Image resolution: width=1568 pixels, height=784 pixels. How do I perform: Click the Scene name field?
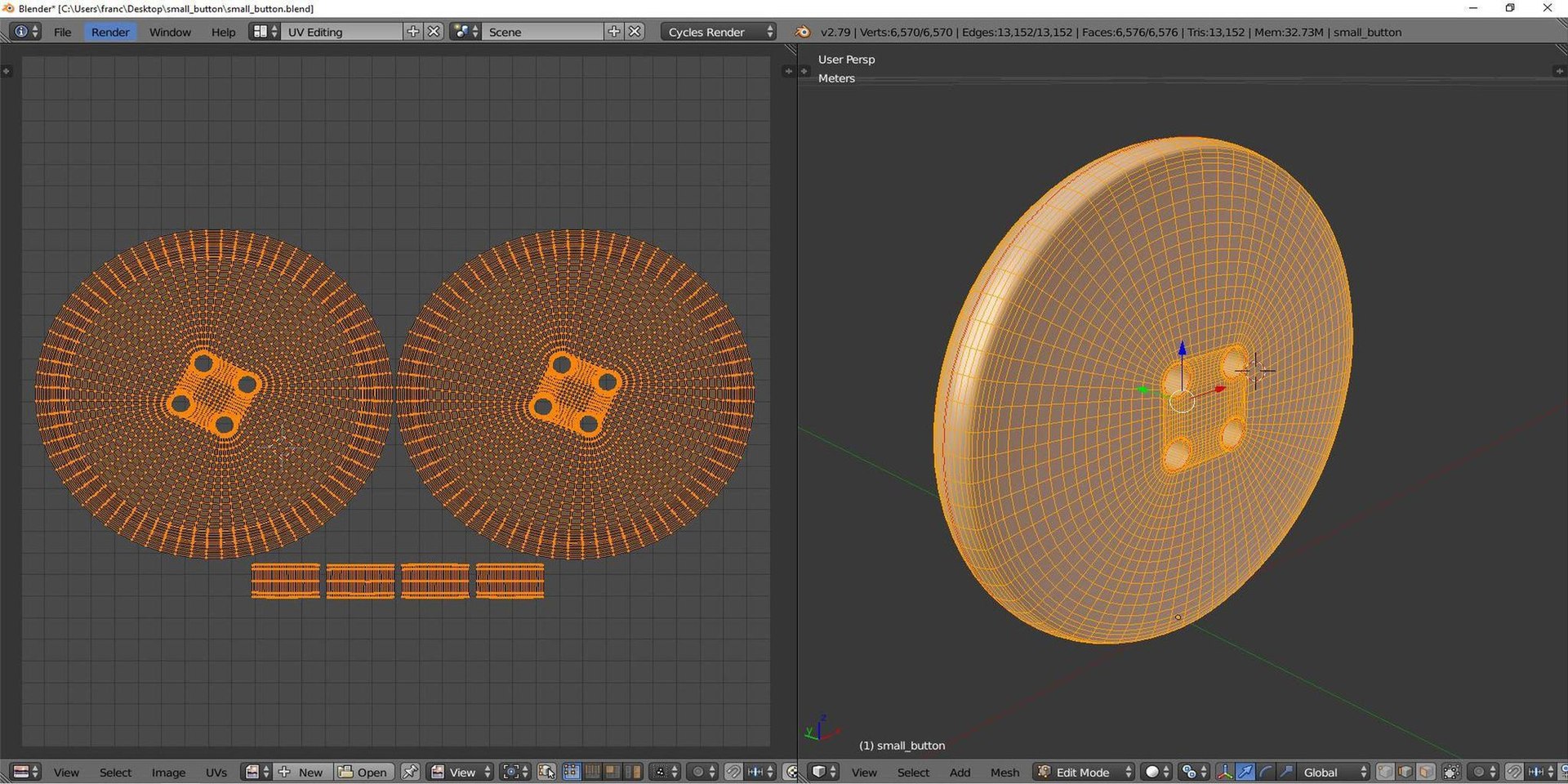coord(542,32)
